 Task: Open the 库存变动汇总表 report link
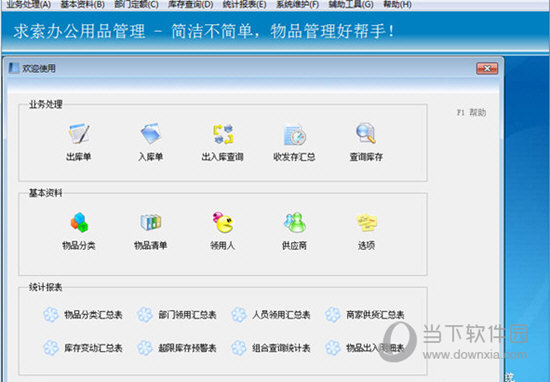[93, 348]
